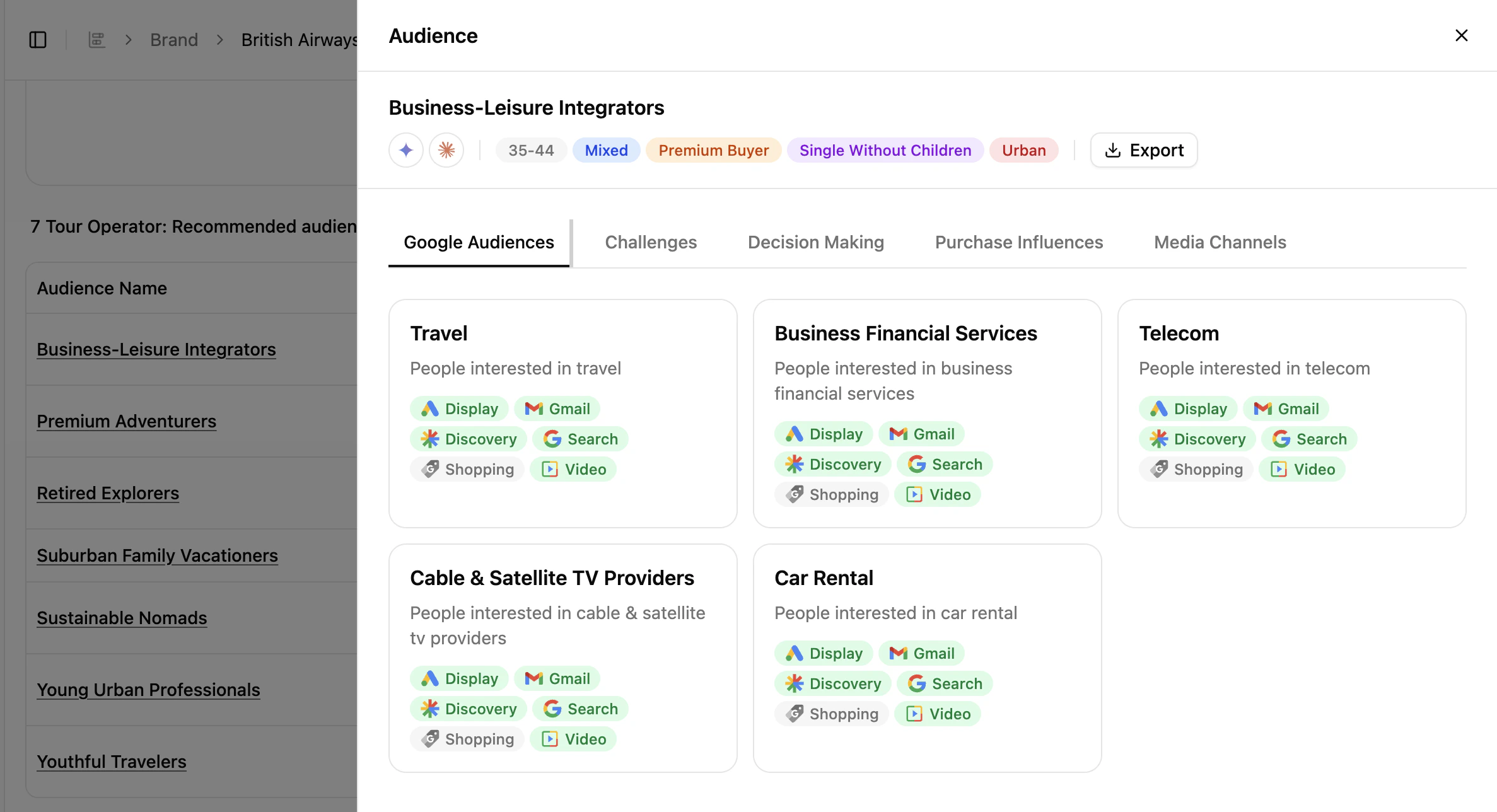Click Video chip in Cable & Satellite card
1497x812 pixels.
click(x=573, y=739)
